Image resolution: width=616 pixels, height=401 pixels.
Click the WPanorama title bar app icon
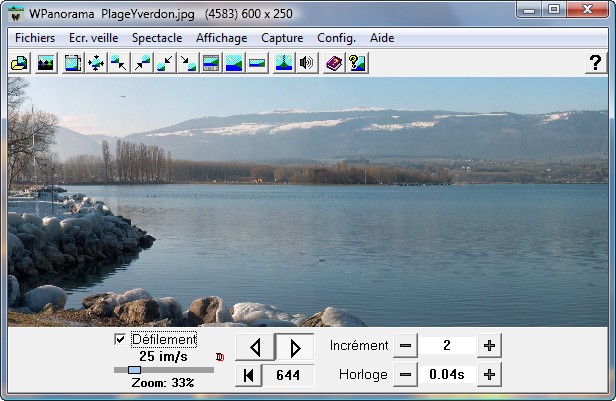pyautogui.click(x=15, y=14)
